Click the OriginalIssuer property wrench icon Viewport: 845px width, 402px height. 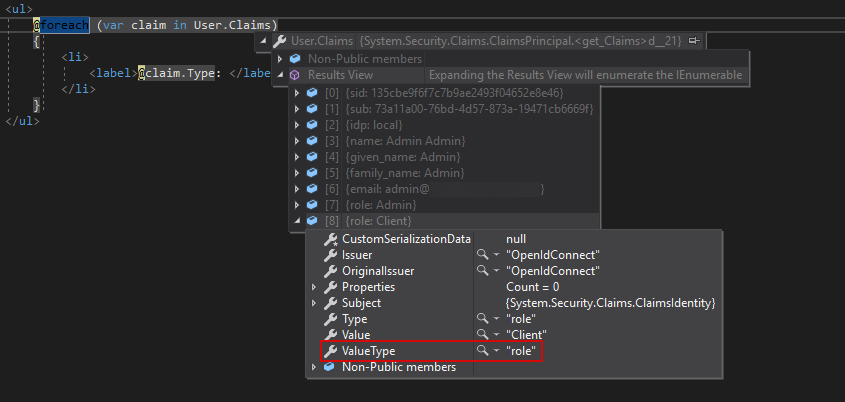coord(330,271)
